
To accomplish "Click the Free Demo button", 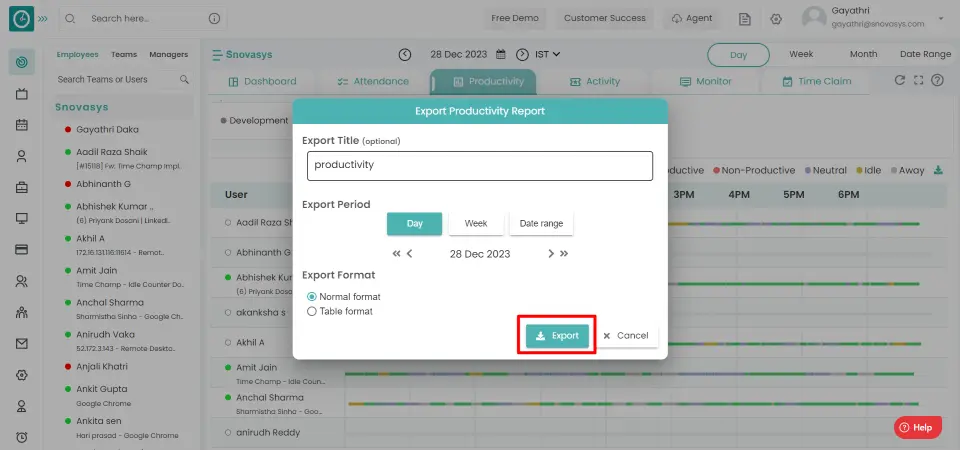I will [x=515, y=18].
